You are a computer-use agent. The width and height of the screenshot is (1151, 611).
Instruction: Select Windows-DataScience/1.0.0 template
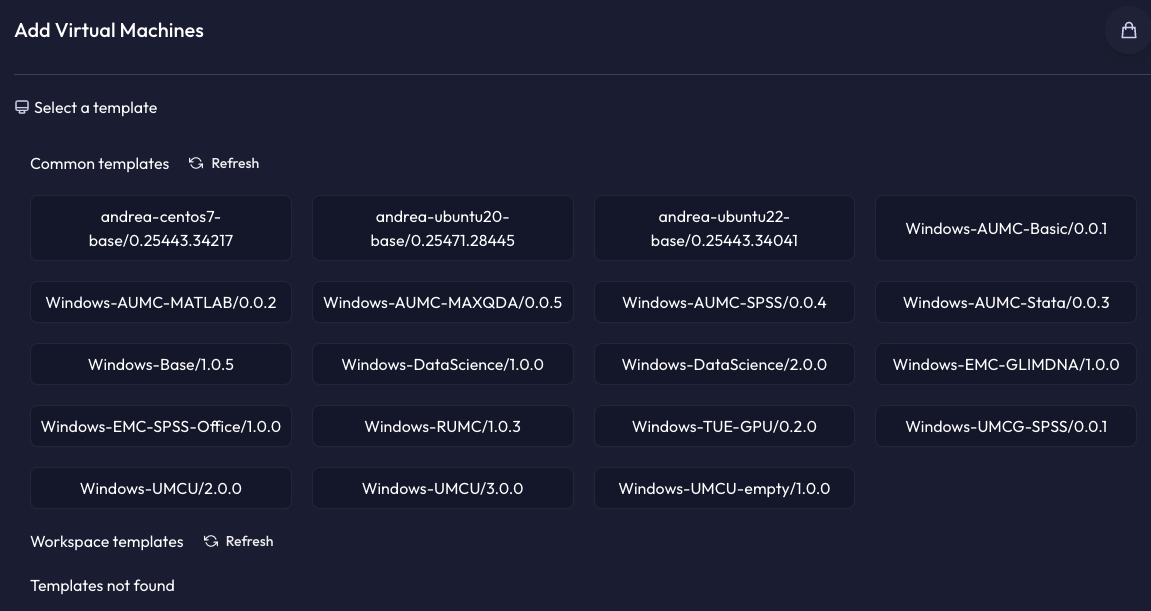point(443,364)
